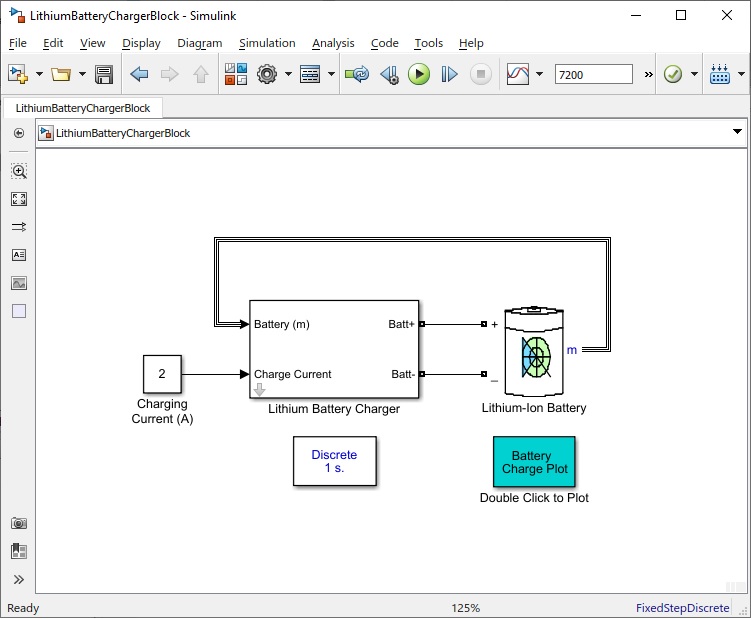The width and height of the screenshot is (751, 619).
Task: Open the Simulation menu
Action: (x=267, y=43)
